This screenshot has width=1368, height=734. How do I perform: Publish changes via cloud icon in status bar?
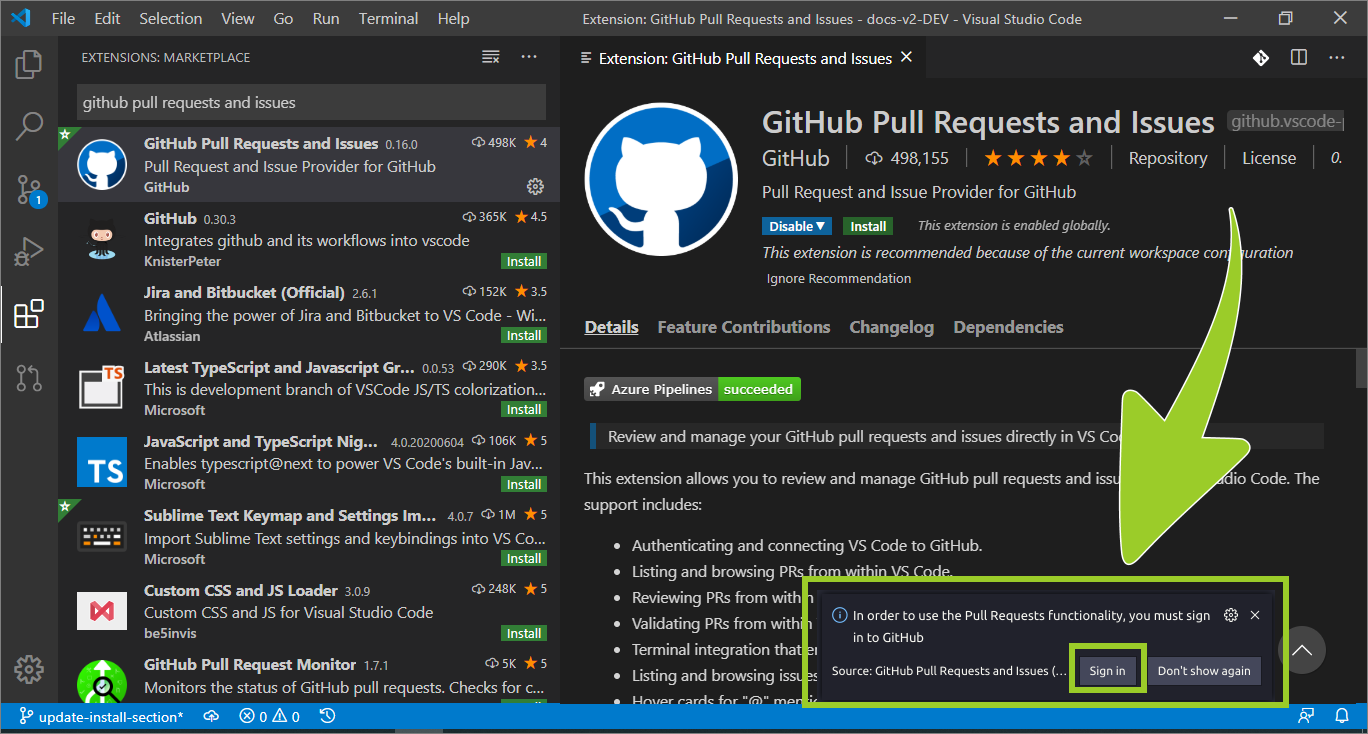(x=211, y=716)
